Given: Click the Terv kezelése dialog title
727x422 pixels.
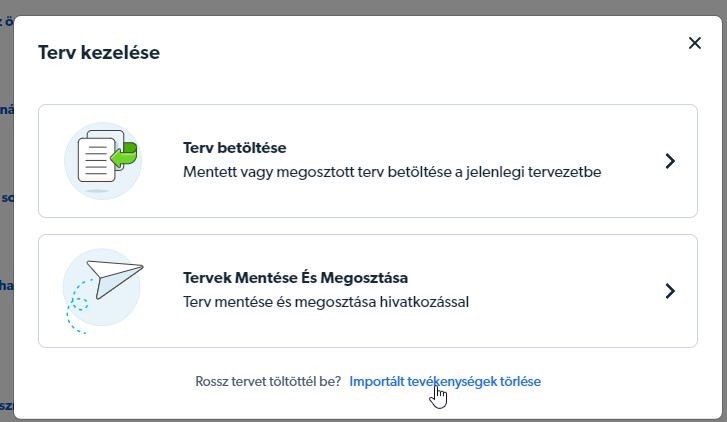Looking at the screenshot, I should [99, 52].
